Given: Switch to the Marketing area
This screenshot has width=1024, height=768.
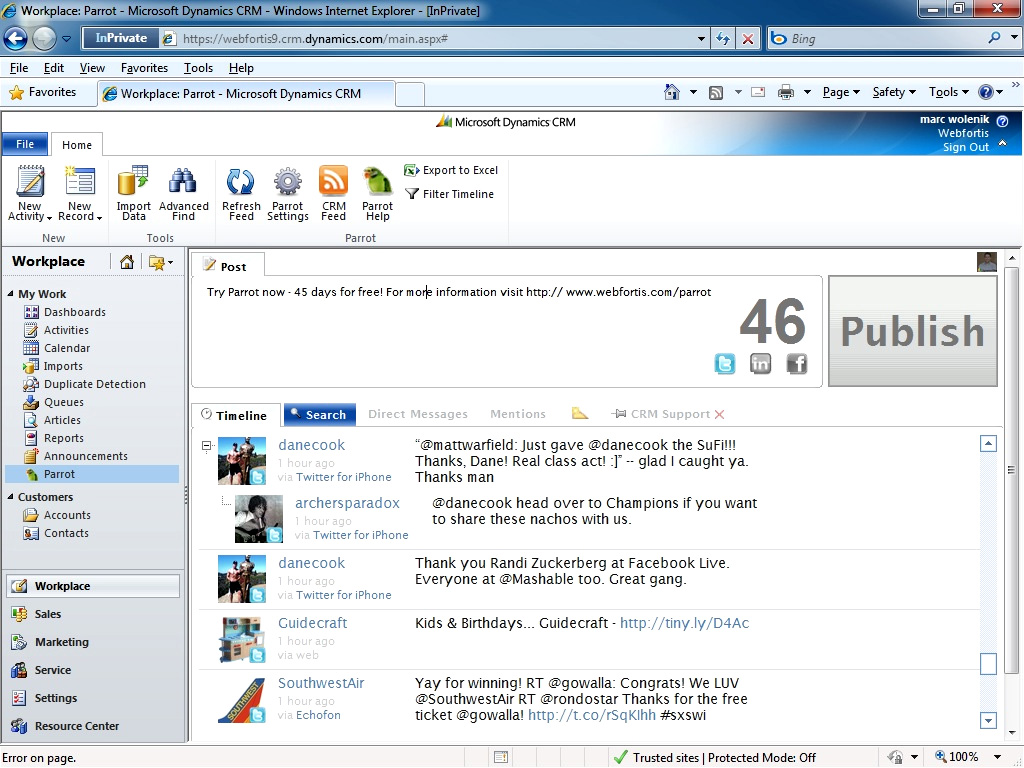Looking at the screenshot, I should point(93,642).
